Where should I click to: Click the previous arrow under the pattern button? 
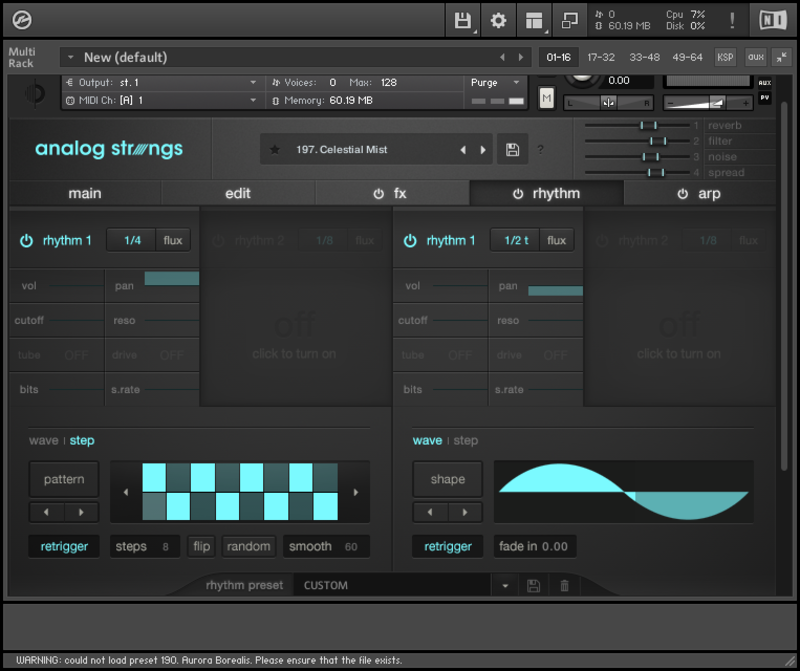coord(47,512)
